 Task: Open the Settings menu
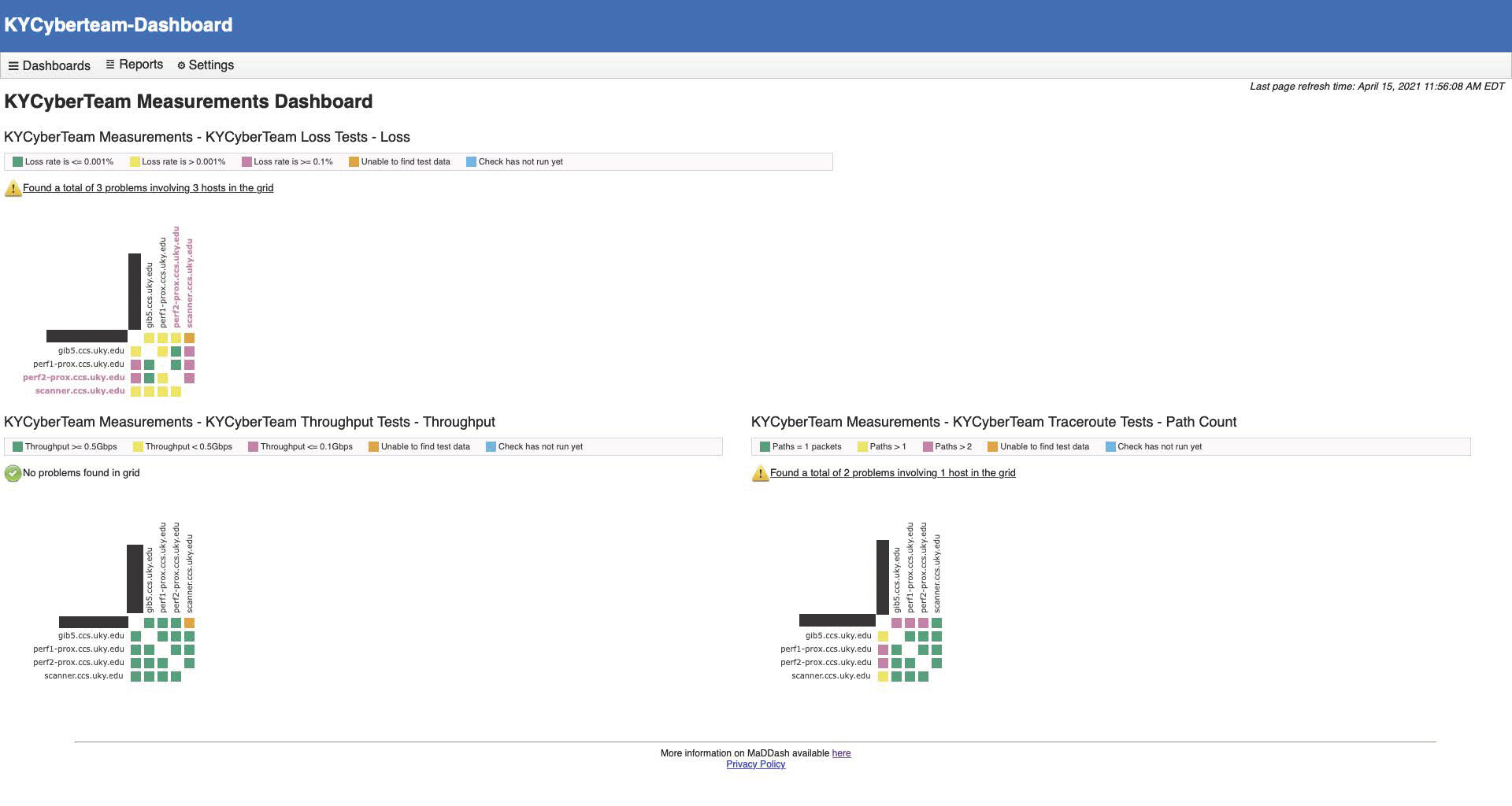point(206,65)
